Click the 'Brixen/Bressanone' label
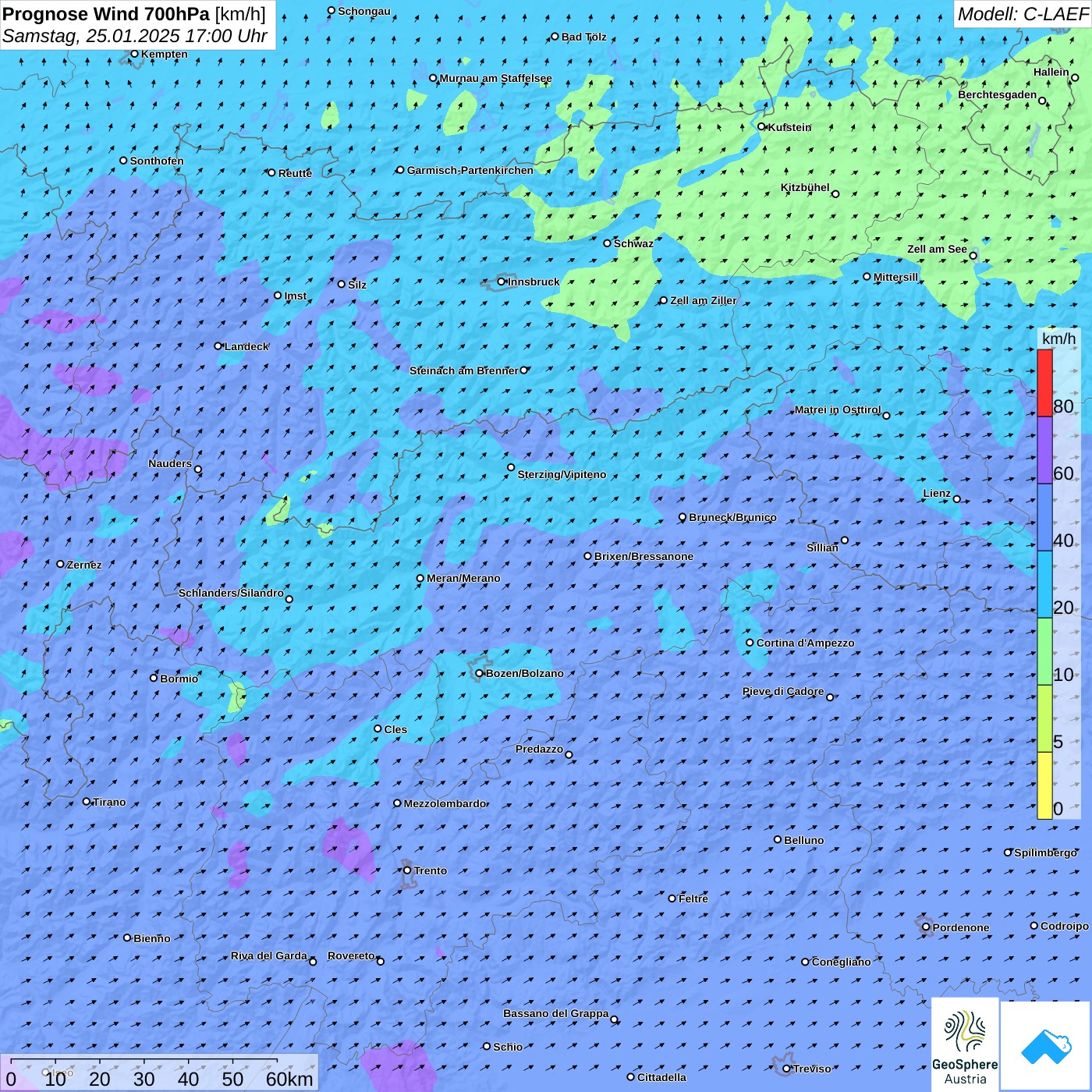The image size is (1092, 1092). pyautogui.click(x=643, y=556)
